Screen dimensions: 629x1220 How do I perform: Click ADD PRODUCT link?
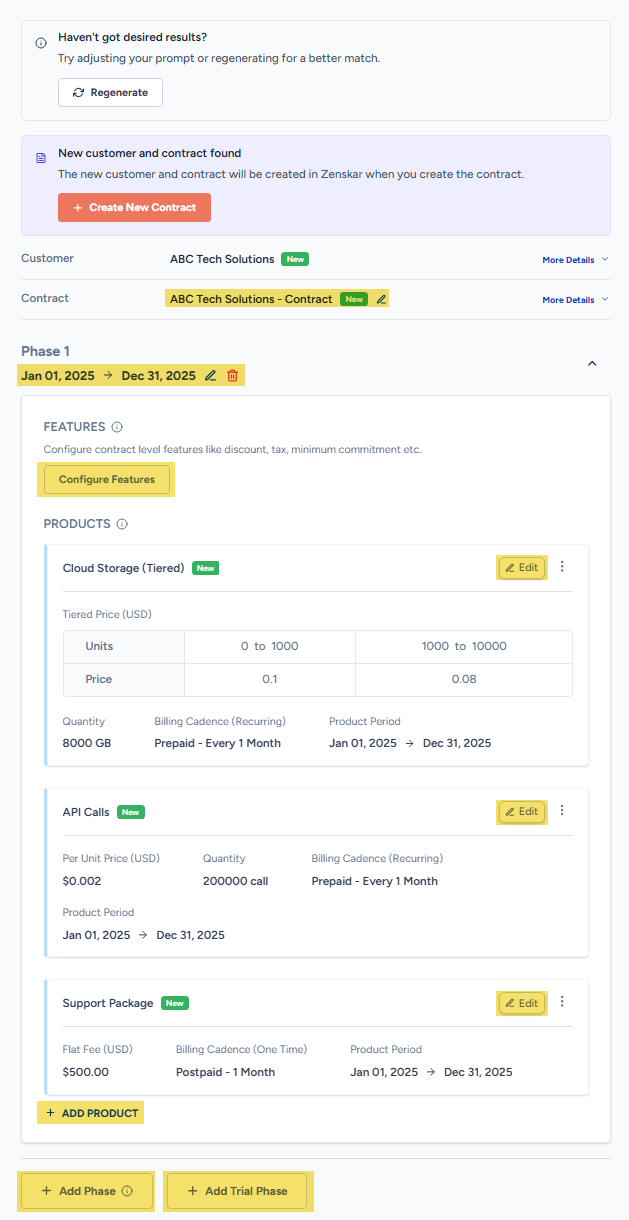coord(91,1113)
